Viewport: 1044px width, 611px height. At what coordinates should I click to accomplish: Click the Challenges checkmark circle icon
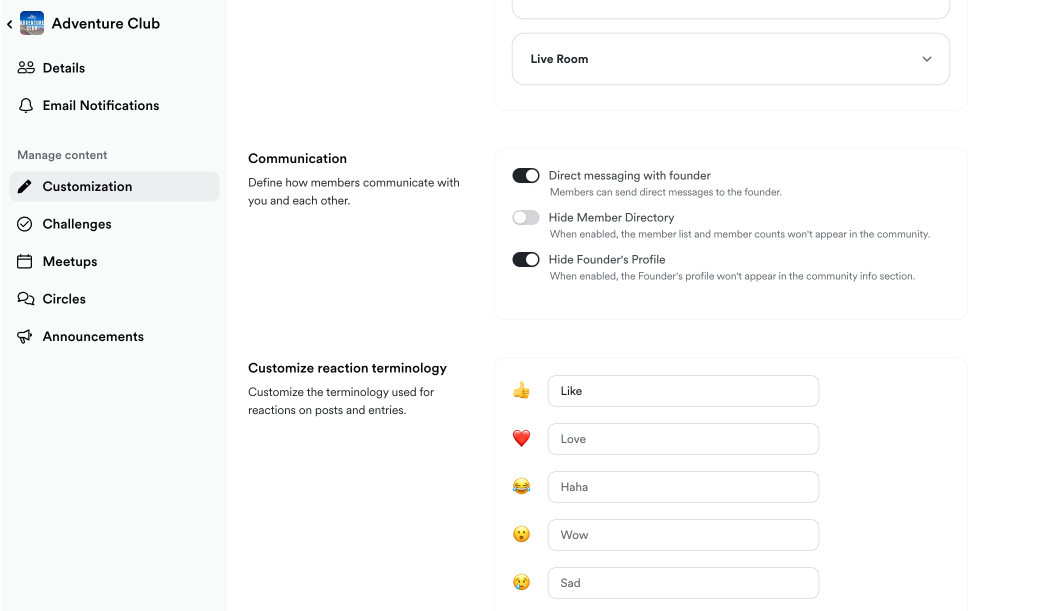tap(26, 224)
